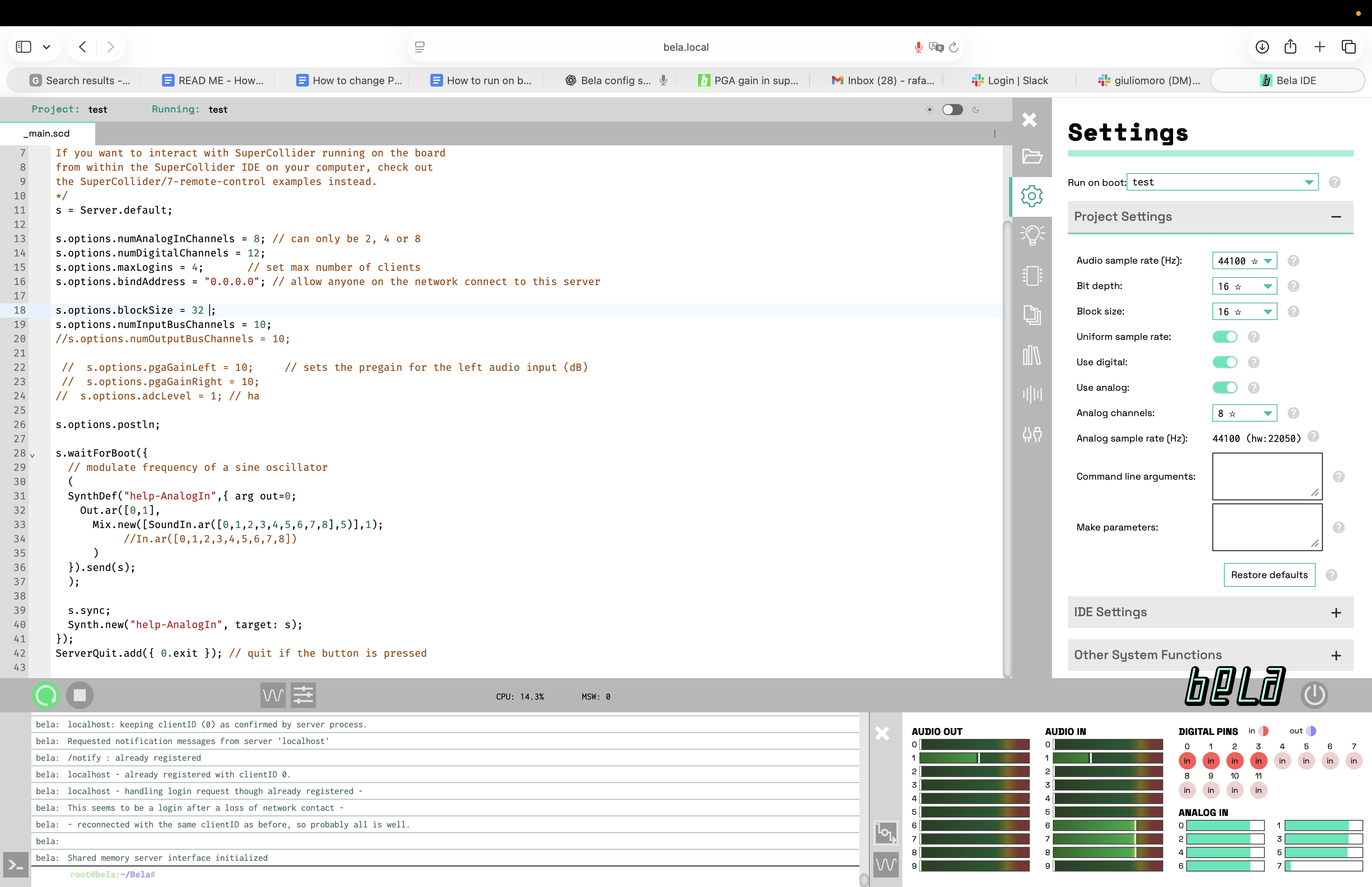
Task: Collapse the Project Settings section
Action: pyautogui.click(x=1210, y=216)
